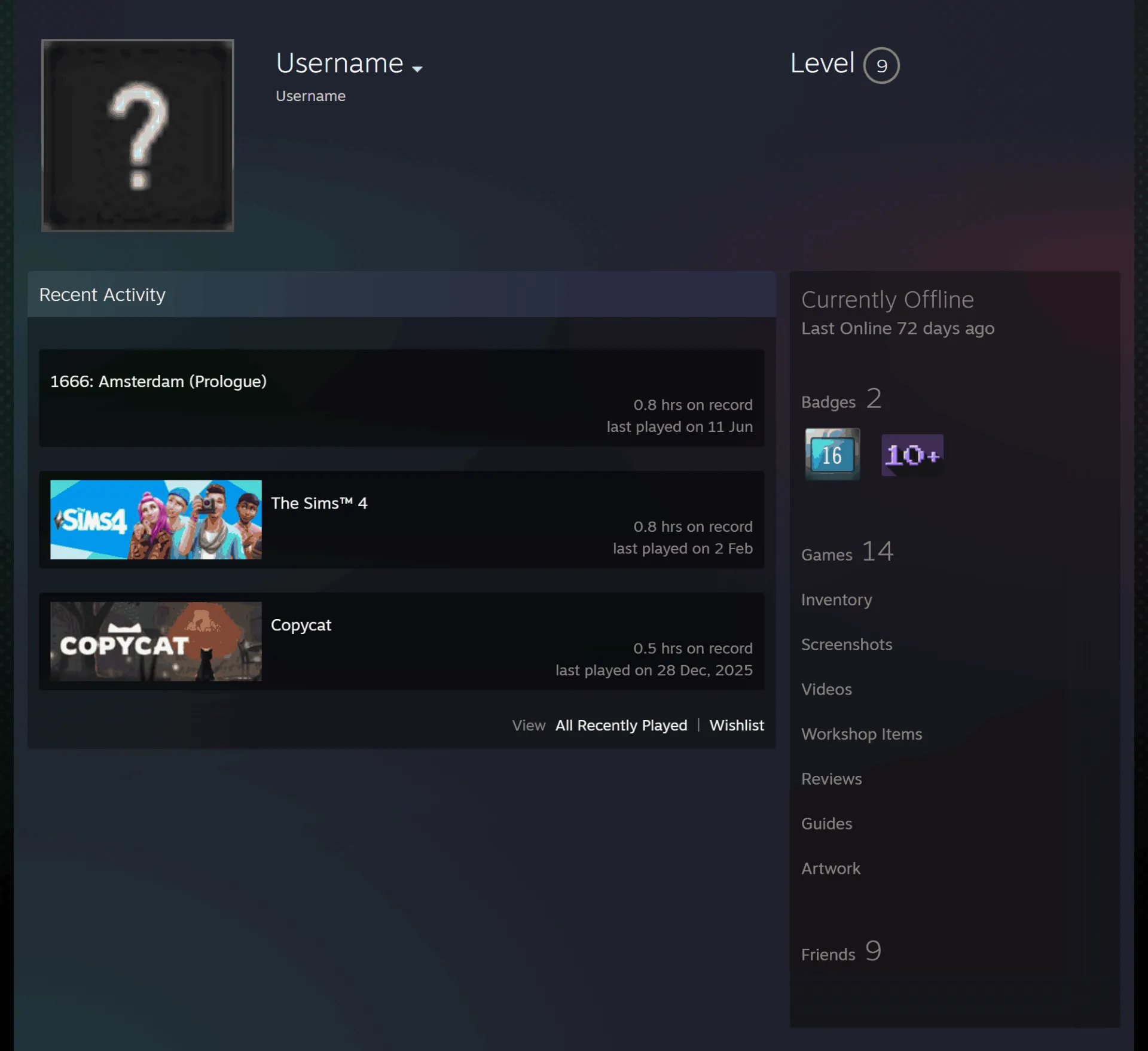This screenshot has height=1051, width=1148.
Task: View All Recently Played games
Action: (x=621, y=726)
